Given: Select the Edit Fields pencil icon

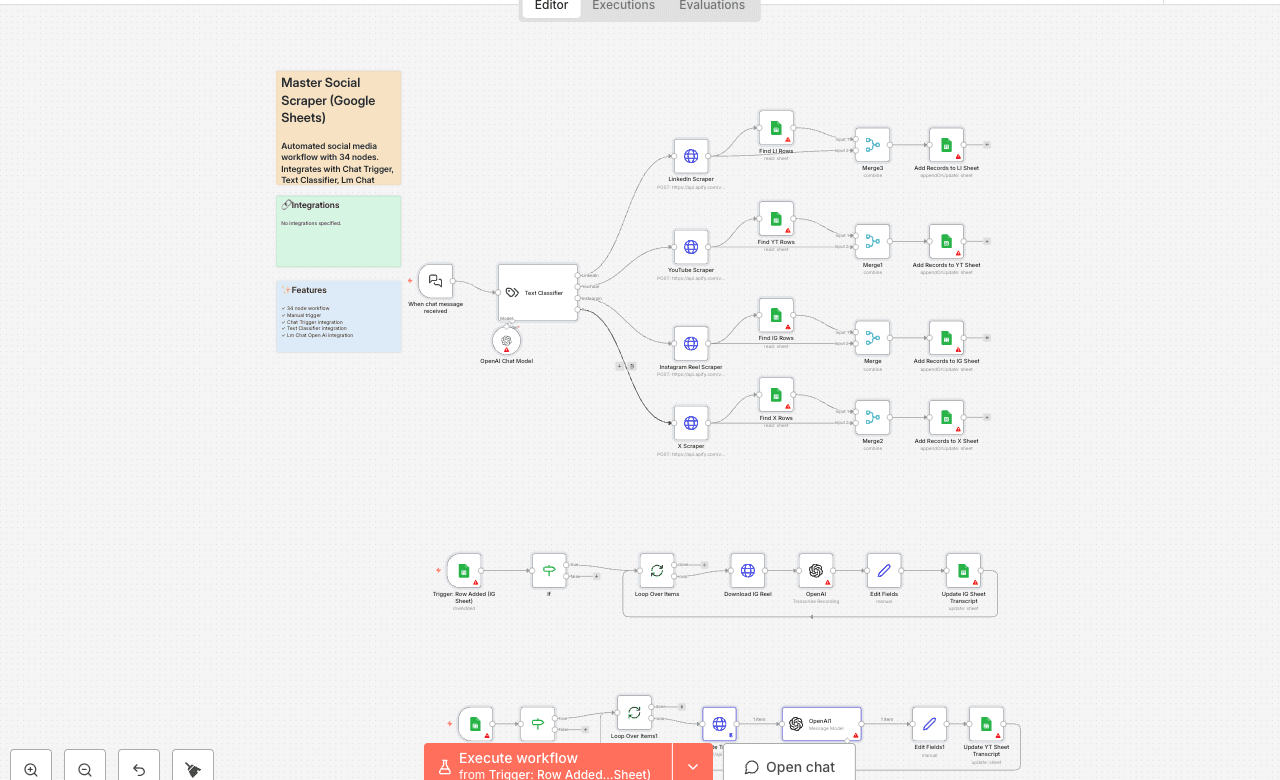Looking at the screenshot, I should click(x=884, y=570).
